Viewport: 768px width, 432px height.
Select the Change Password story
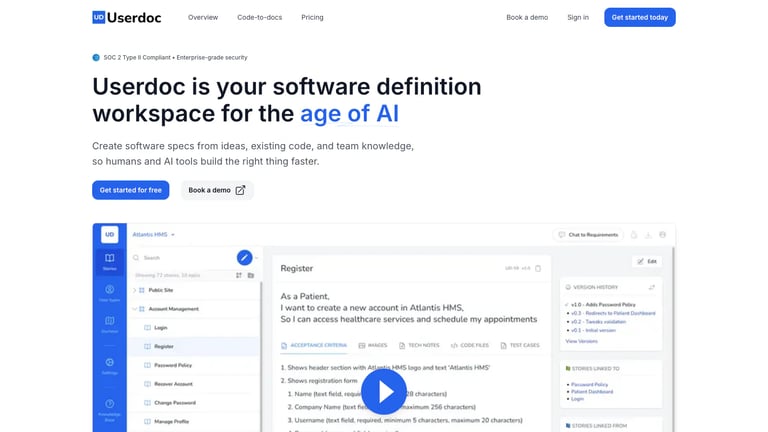click(195, 403)
